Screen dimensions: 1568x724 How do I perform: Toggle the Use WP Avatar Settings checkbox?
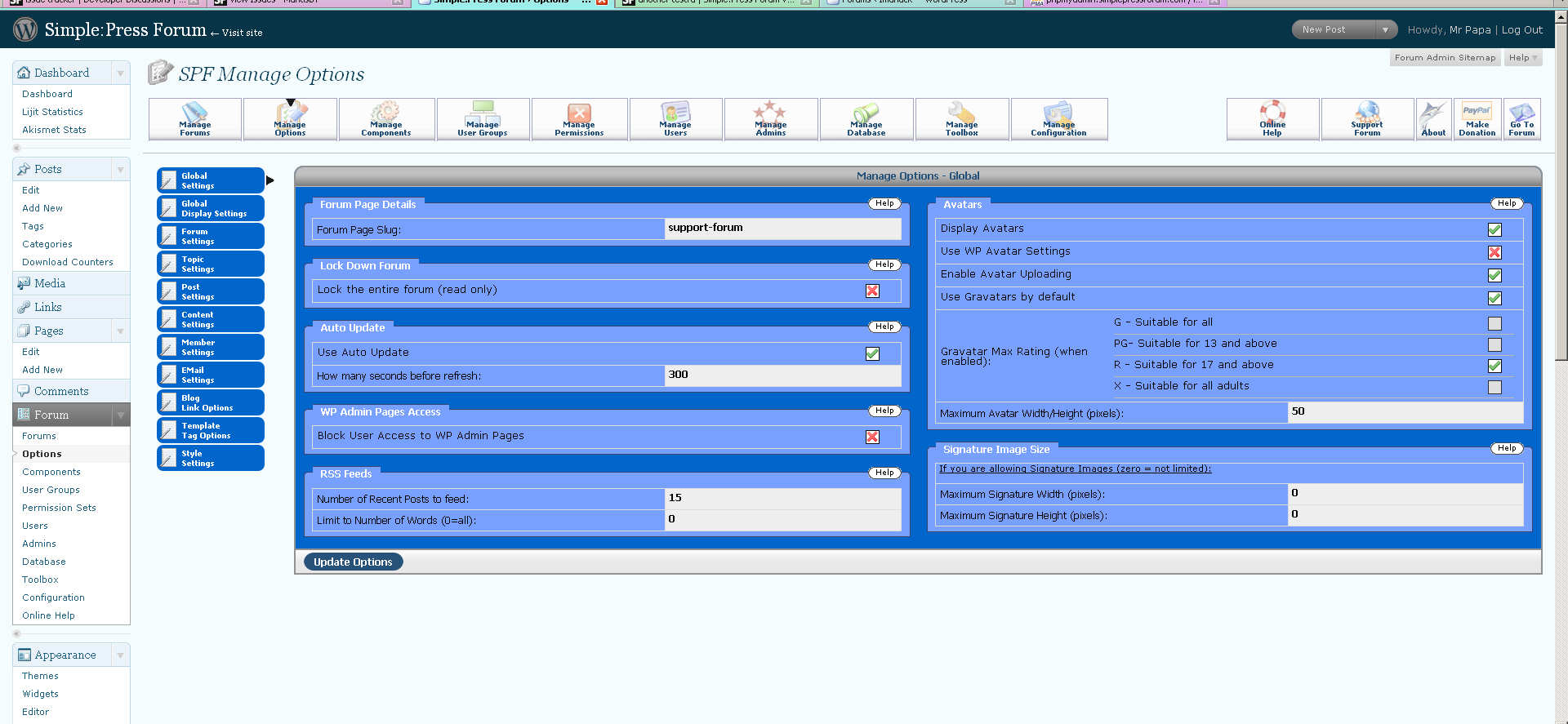(x=1494, y=252)
